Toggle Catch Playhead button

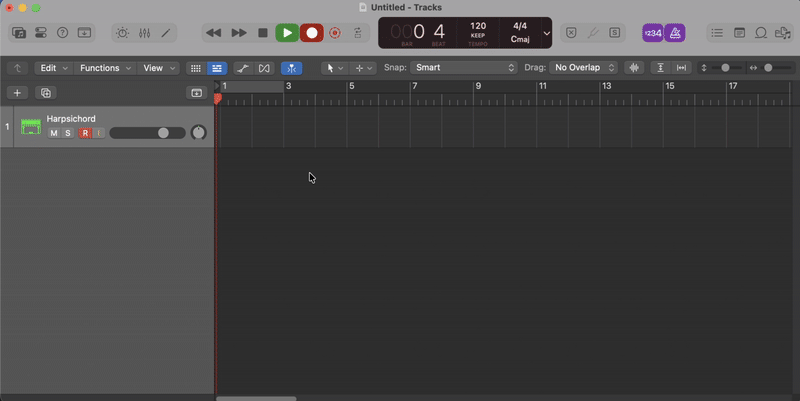pyautogui.click(x=291, y=68)
